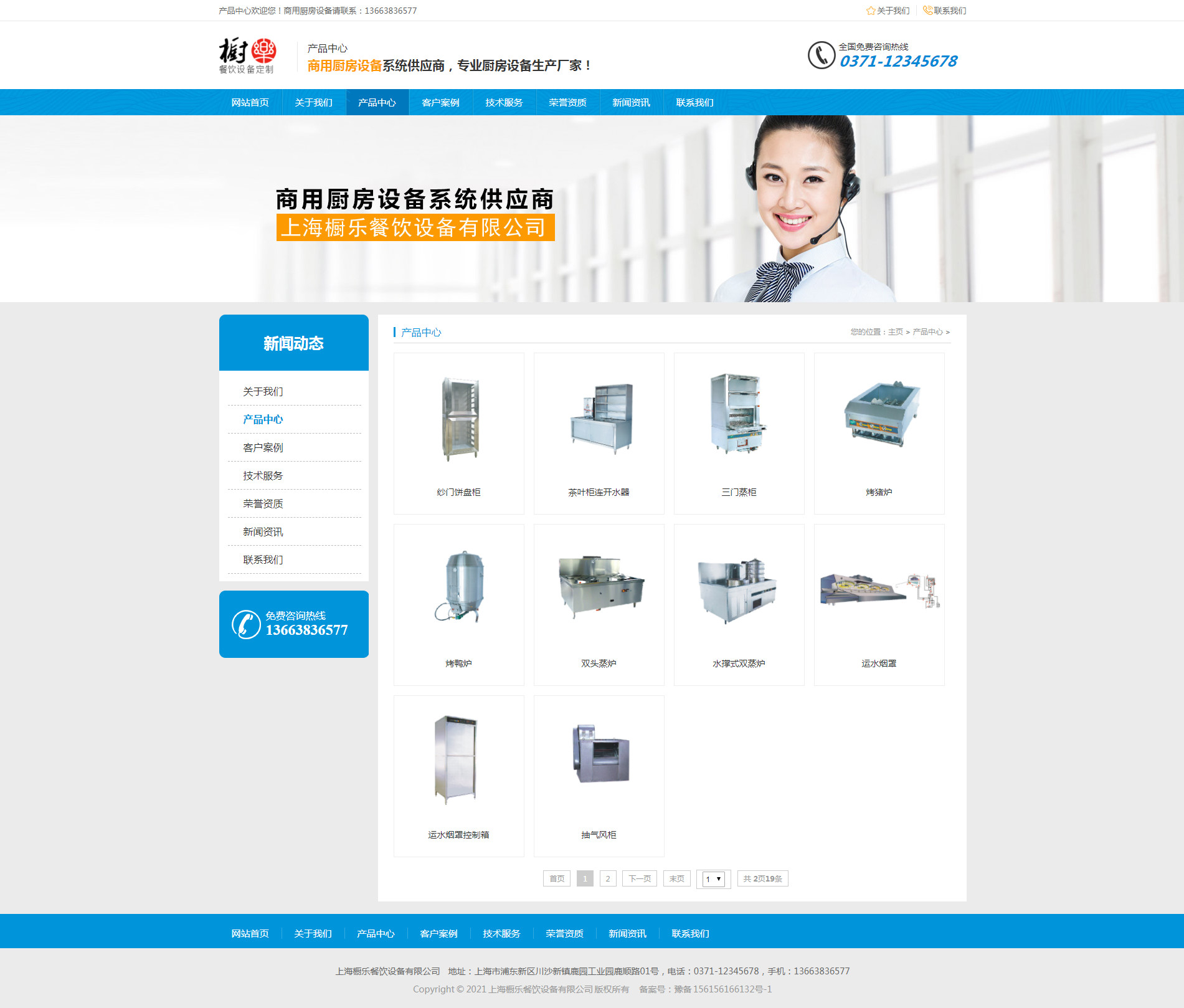Select 联系我们 in the left sidebar
This screenshot has height=1008, width=1184.
[263, 560]
